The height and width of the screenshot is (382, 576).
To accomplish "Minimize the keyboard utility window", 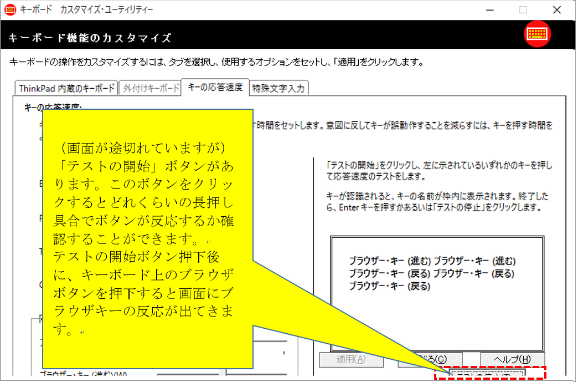I will (490, 10).
